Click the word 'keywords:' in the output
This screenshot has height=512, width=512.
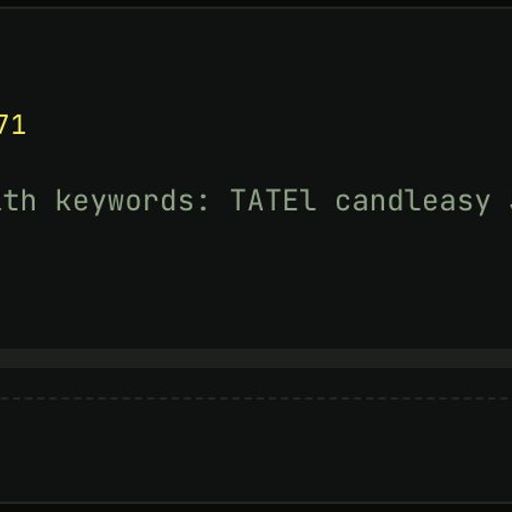(x=132, y=201)
